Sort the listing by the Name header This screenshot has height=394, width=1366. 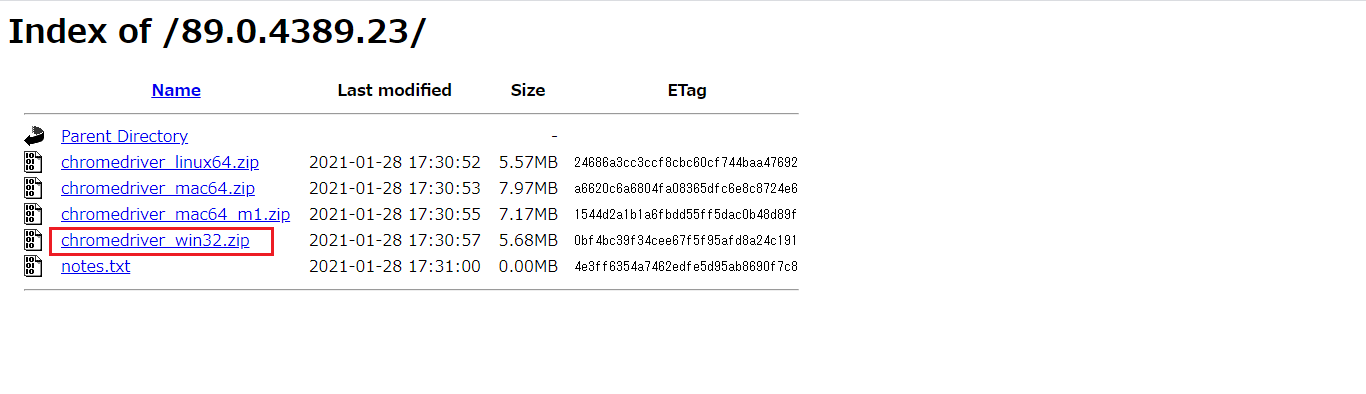(x=176, y=90)
